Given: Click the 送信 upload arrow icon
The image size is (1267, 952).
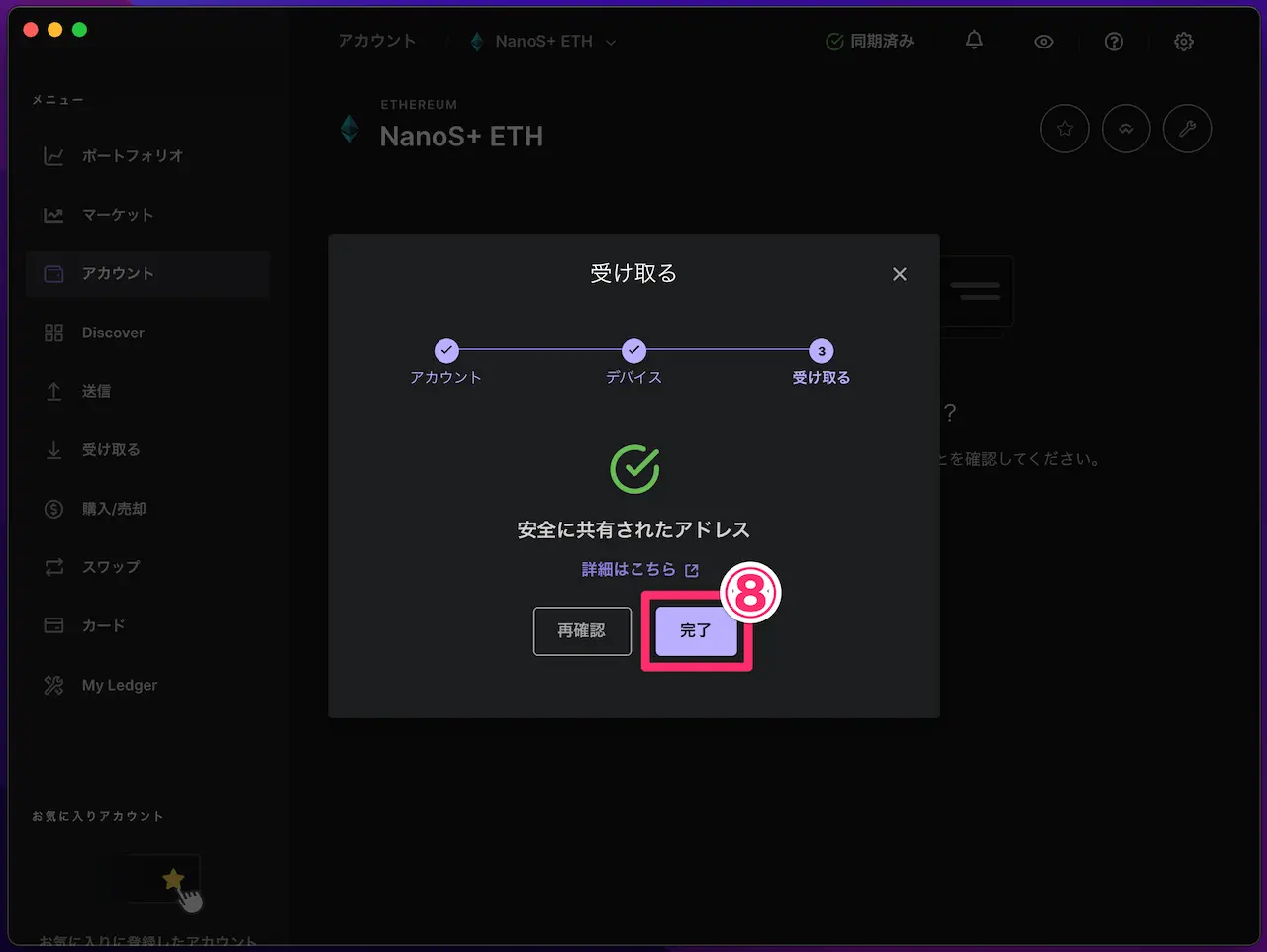Looking at the screenshot, I should (x=54, y=392).
